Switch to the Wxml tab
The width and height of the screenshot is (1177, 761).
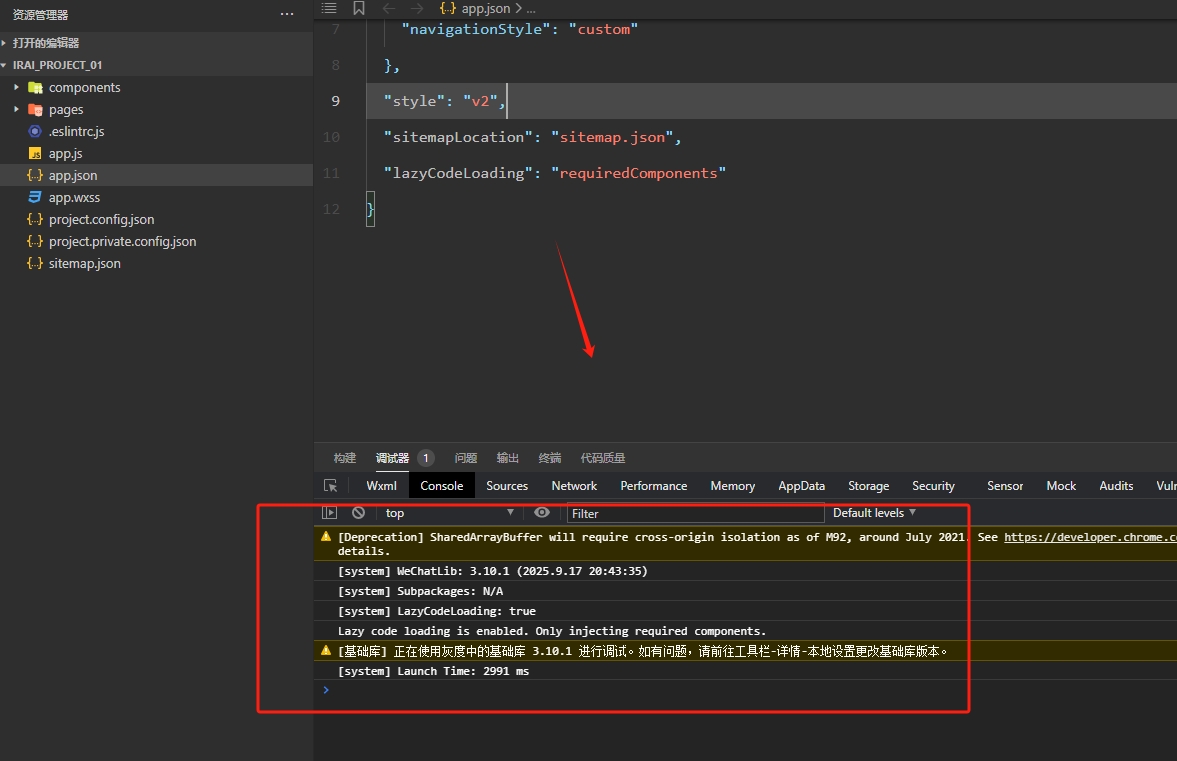[381, 486]
